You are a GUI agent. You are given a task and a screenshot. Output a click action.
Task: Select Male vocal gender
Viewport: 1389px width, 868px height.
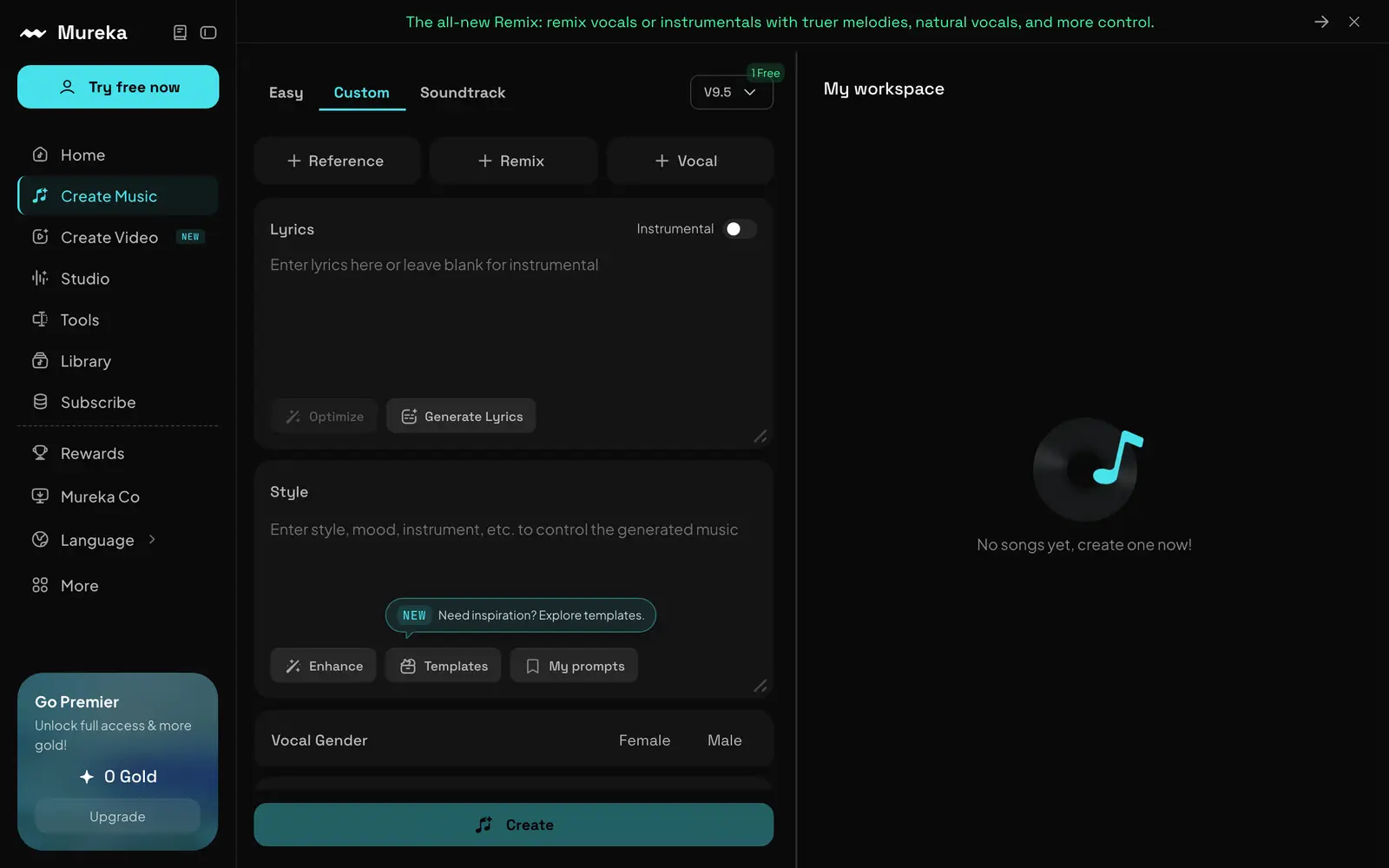tap(725, 740)
